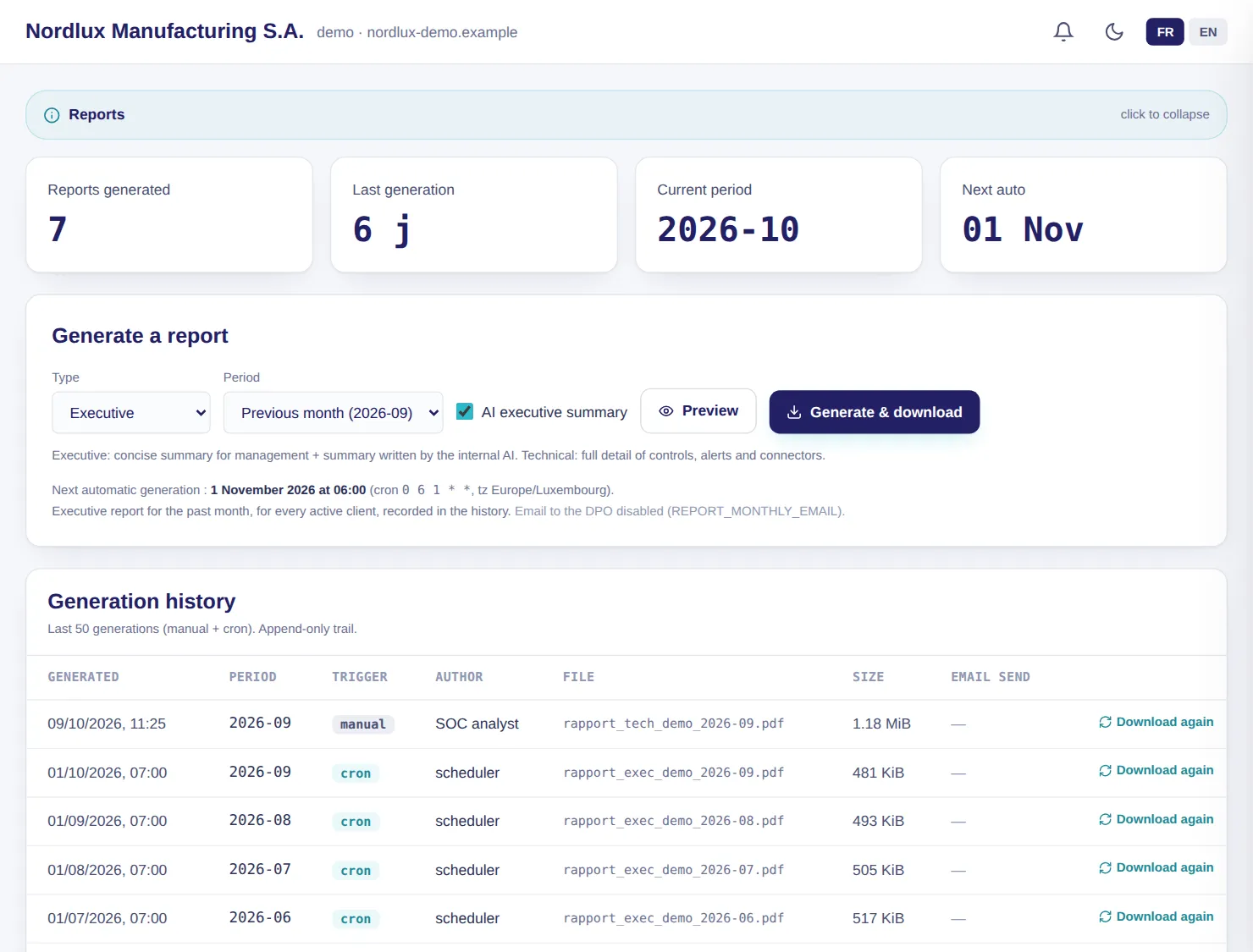Click the Nordlux Manufacturing S.A. title
The image size is (1253, 952).
pos(165,31)
